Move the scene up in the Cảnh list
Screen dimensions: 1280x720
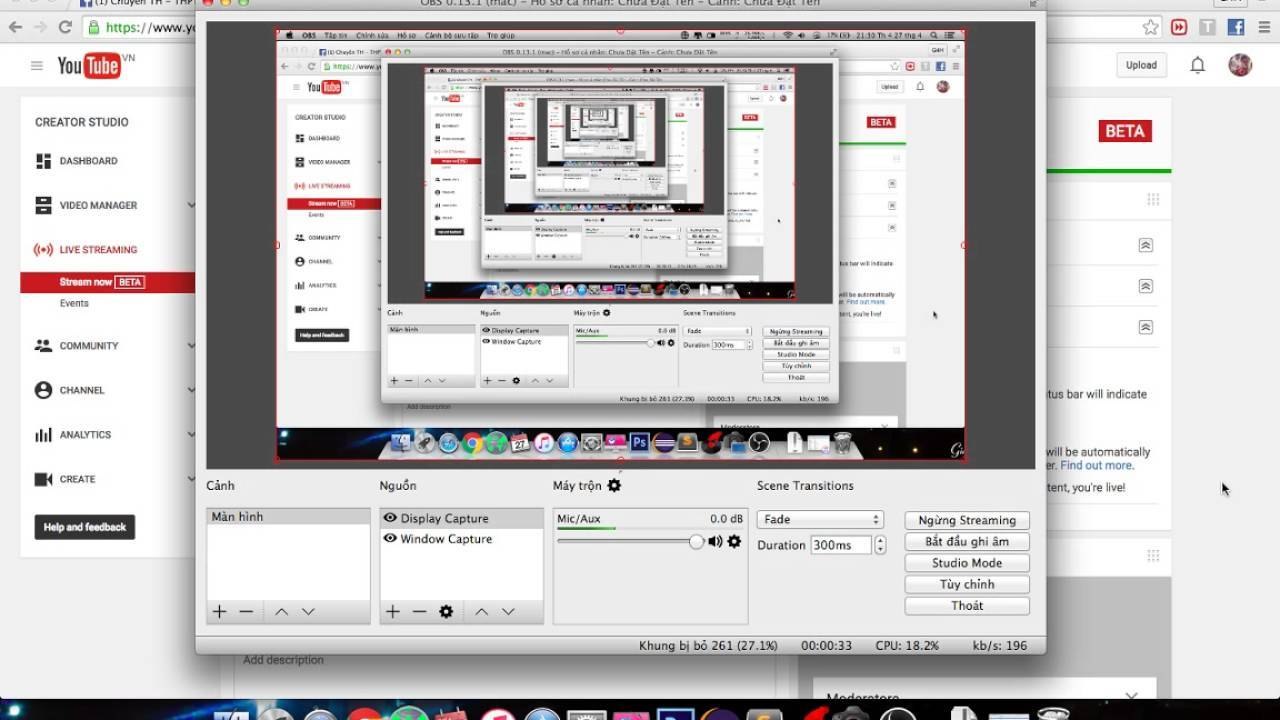coord(281,612)
